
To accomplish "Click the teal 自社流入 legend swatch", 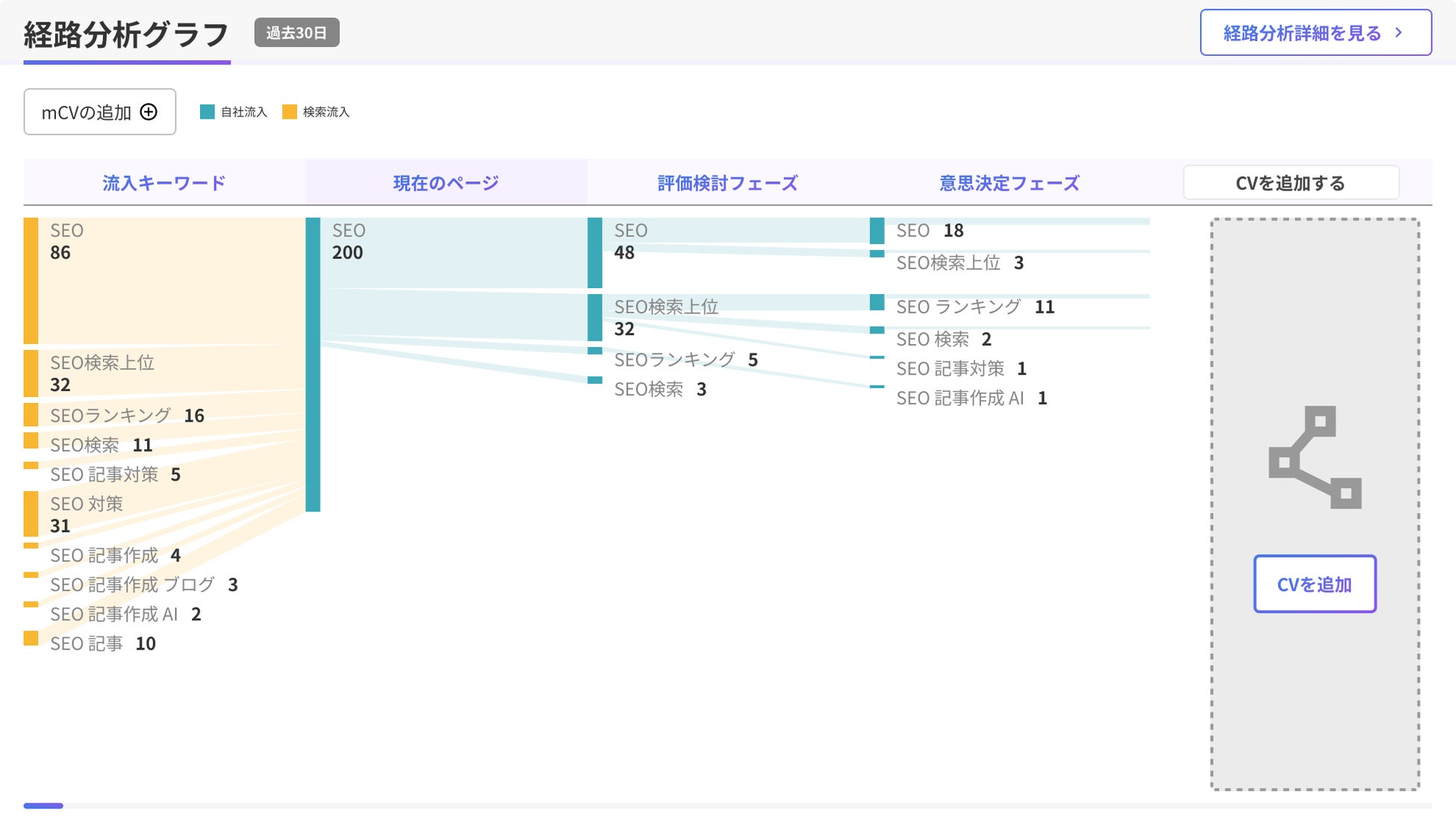I will point(208,112).
